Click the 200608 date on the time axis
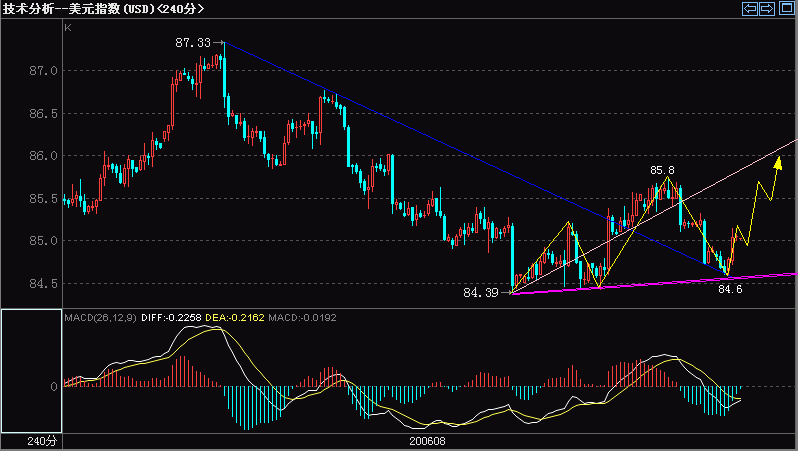The width and height of the screenshot is (798, 451). (x=427, y=441)
